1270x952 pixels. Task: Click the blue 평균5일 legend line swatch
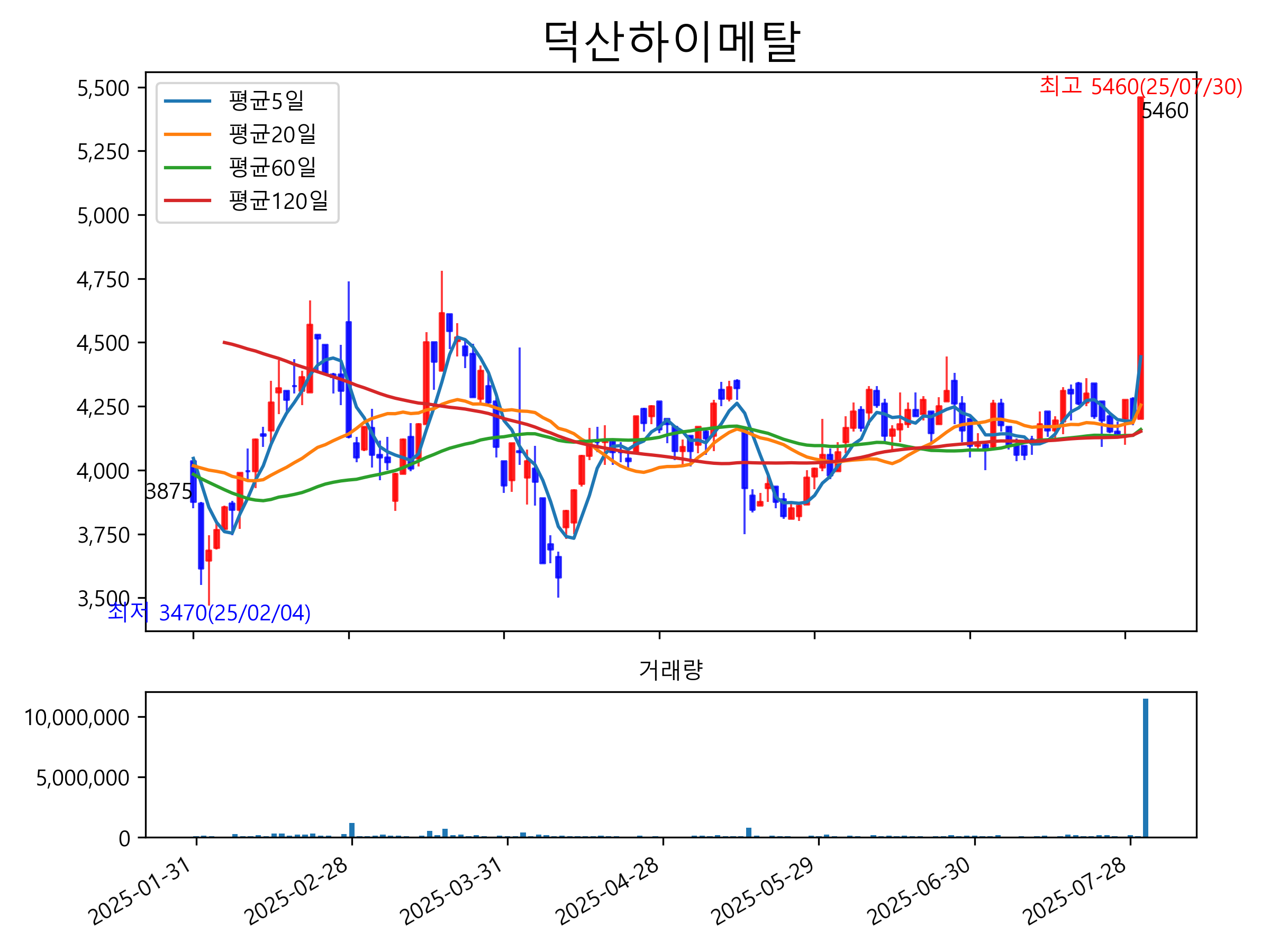[187, 102]
